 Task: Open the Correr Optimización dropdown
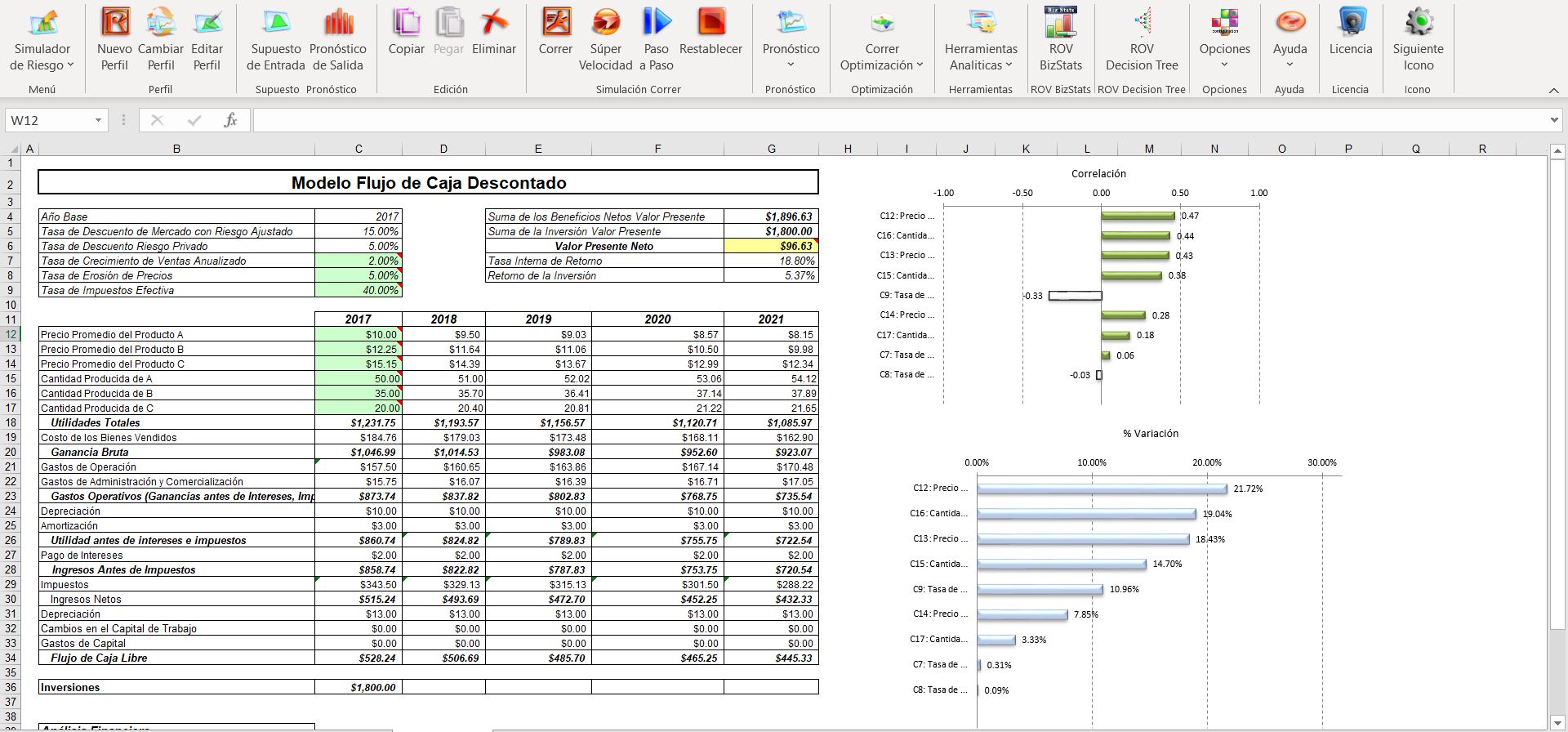click(882, 39)
